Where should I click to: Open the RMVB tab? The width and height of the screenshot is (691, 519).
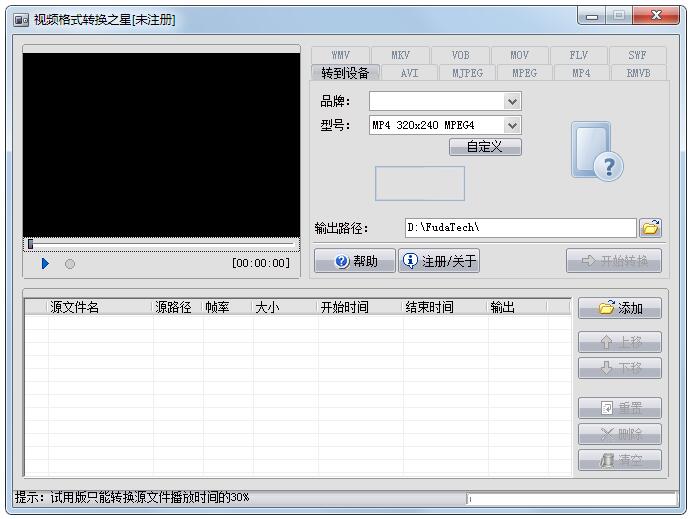click(x=638, y=73)
